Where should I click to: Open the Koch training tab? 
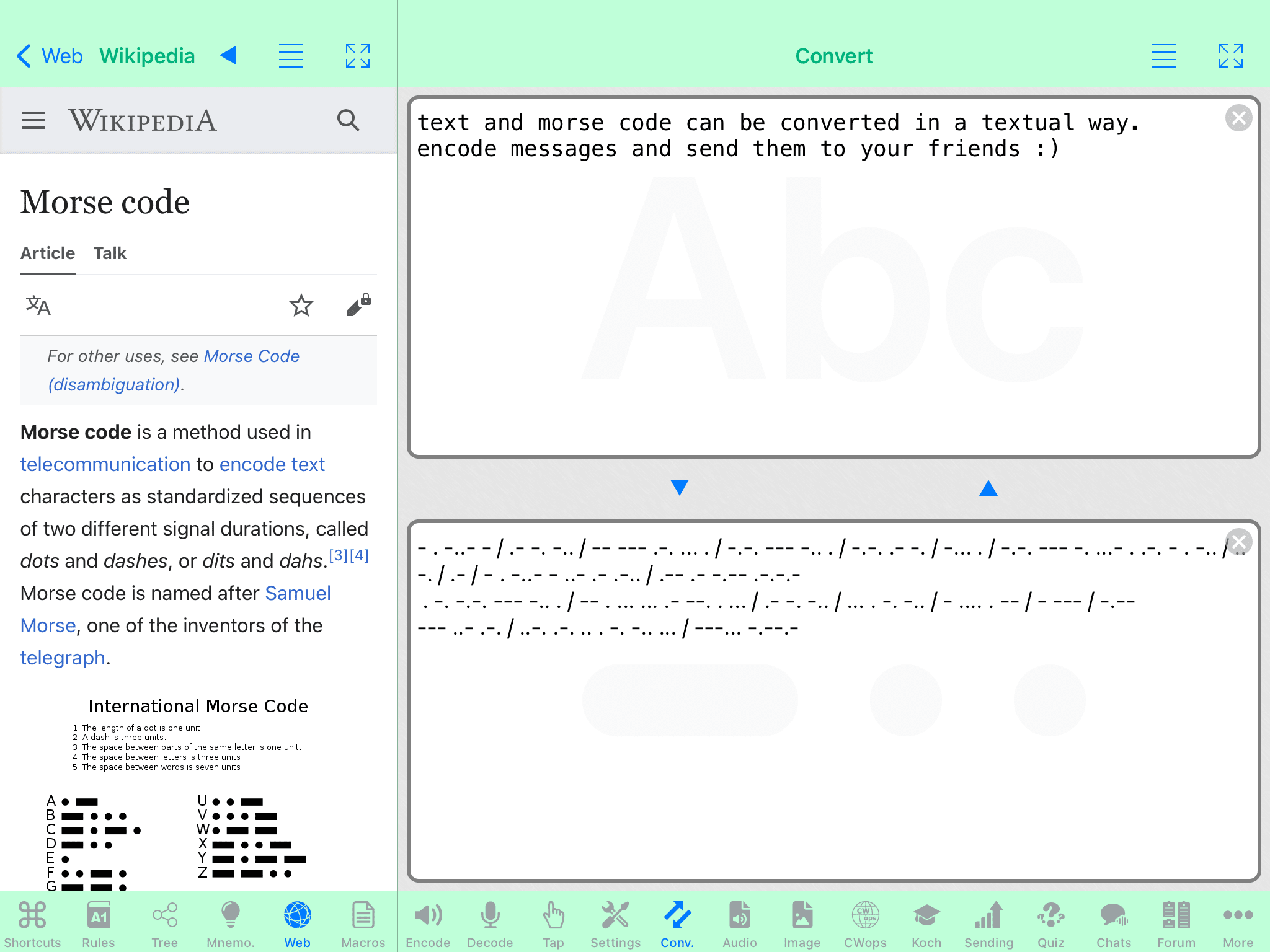click(926, 924)
